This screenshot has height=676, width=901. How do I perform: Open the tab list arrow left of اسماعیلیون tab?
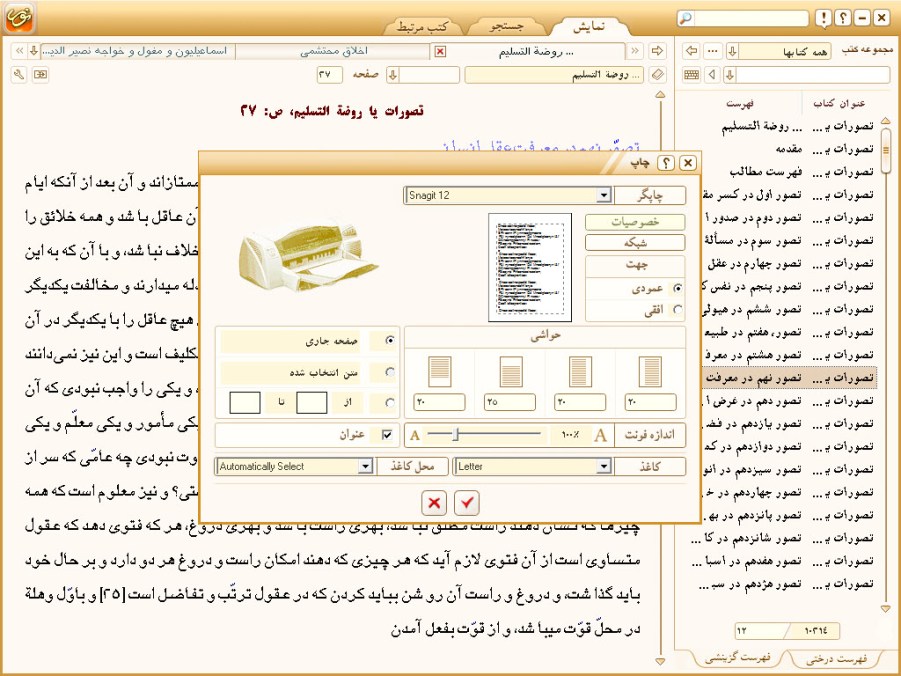coord(34,51)
